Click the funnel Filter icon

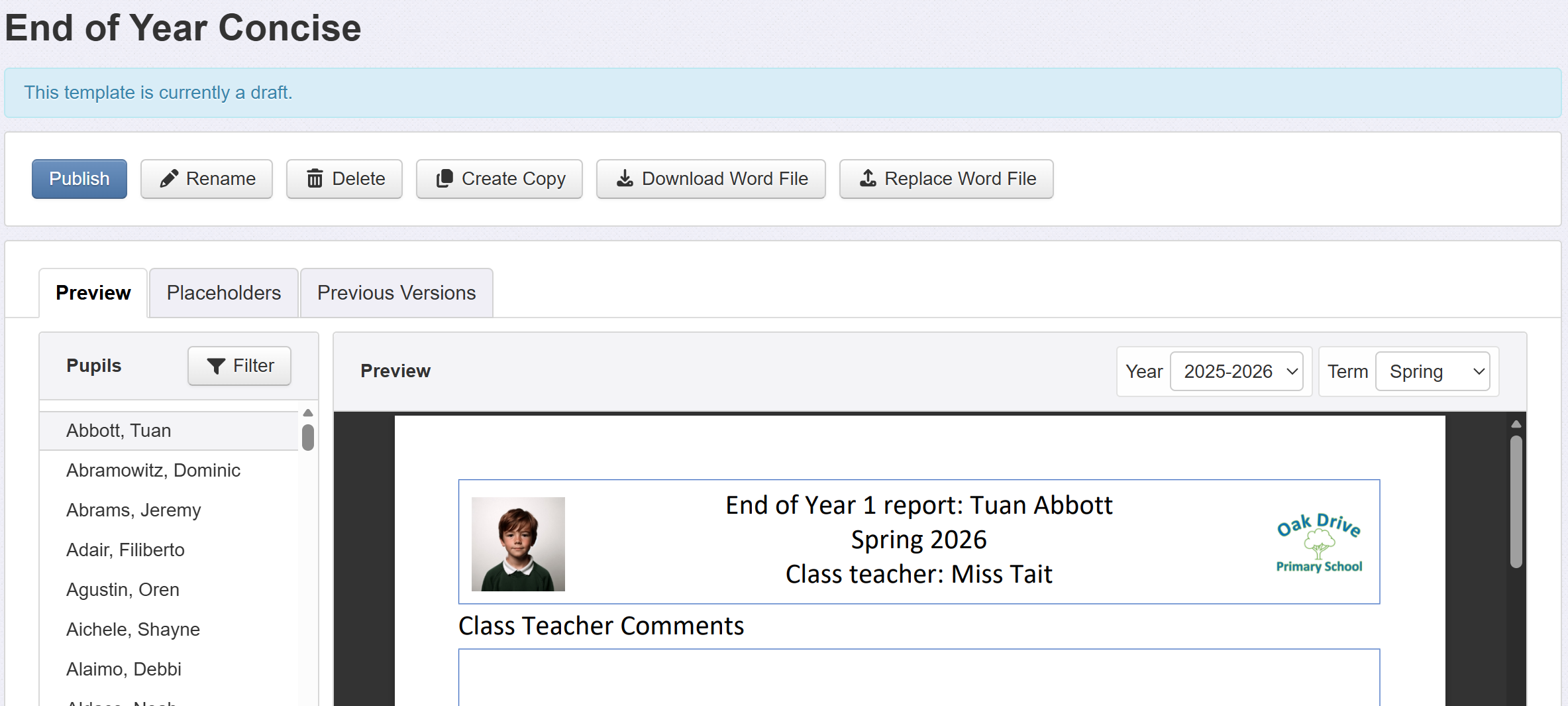click(216, 366)
